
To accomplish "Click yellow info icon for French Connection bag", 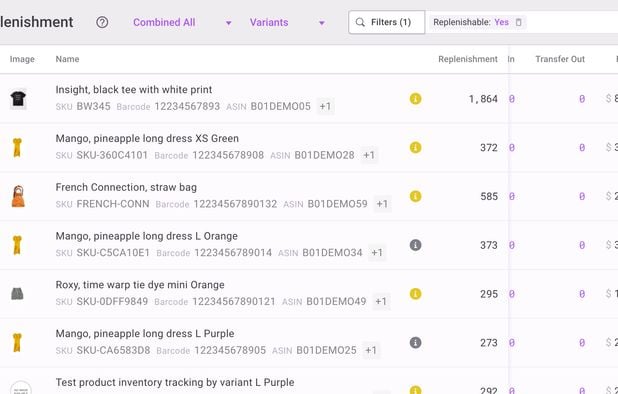I will (415, 196).
